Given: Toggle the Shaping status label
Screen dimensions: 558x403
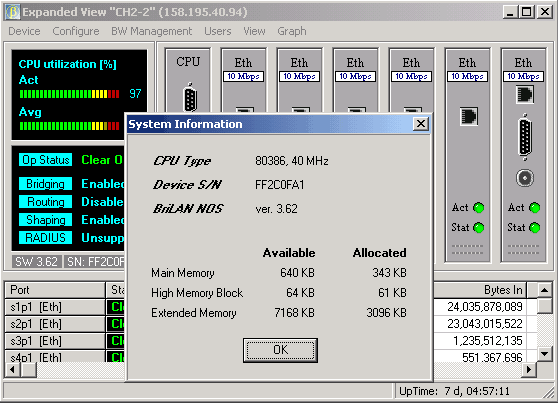Looking at the screenshot, I should tap(46, 220).
